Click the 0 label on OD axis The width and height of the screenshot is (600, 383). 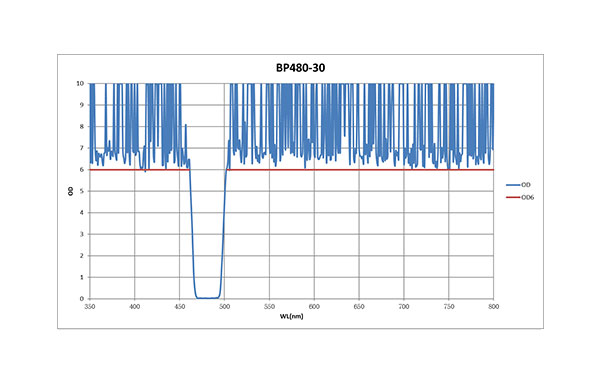[x=82, y=299]
